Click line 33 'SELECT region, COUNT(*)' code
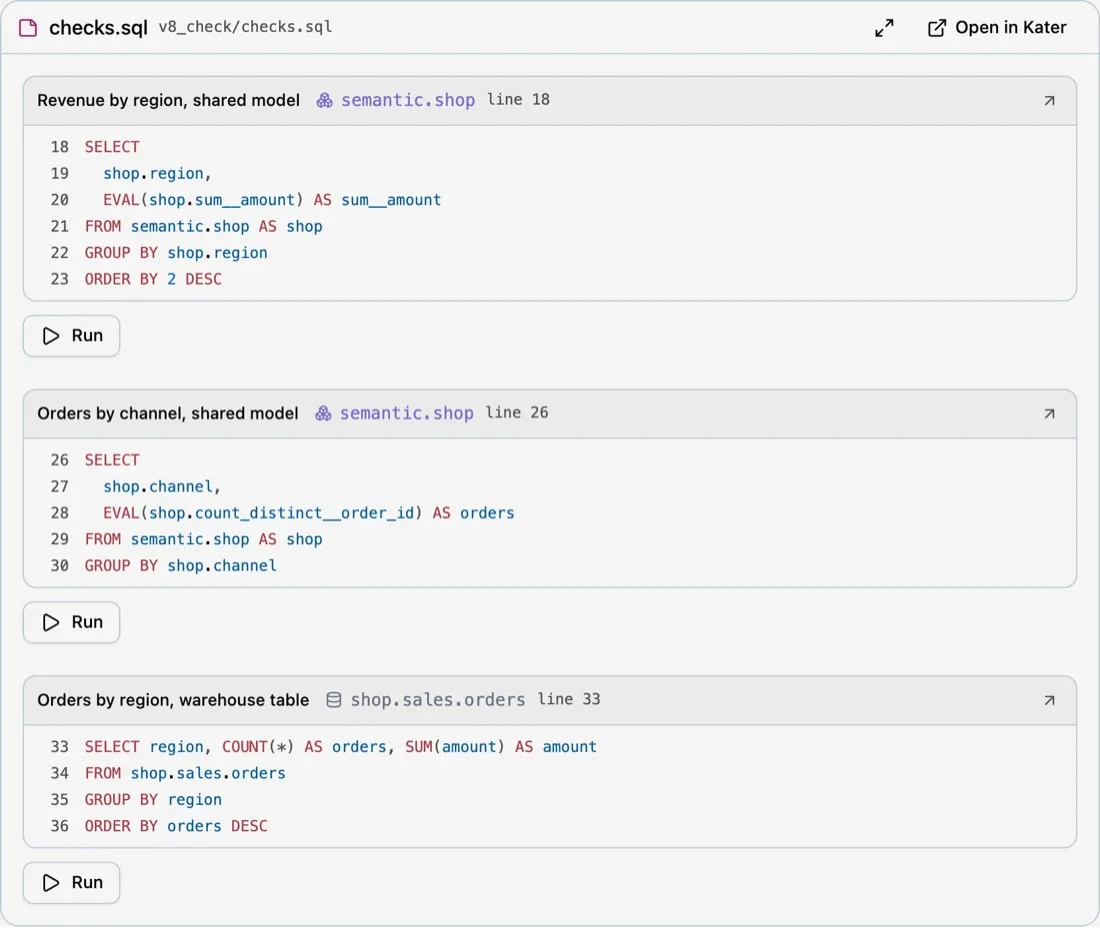The width and height of the screenshot is (1100, 928). coord(341,747)
